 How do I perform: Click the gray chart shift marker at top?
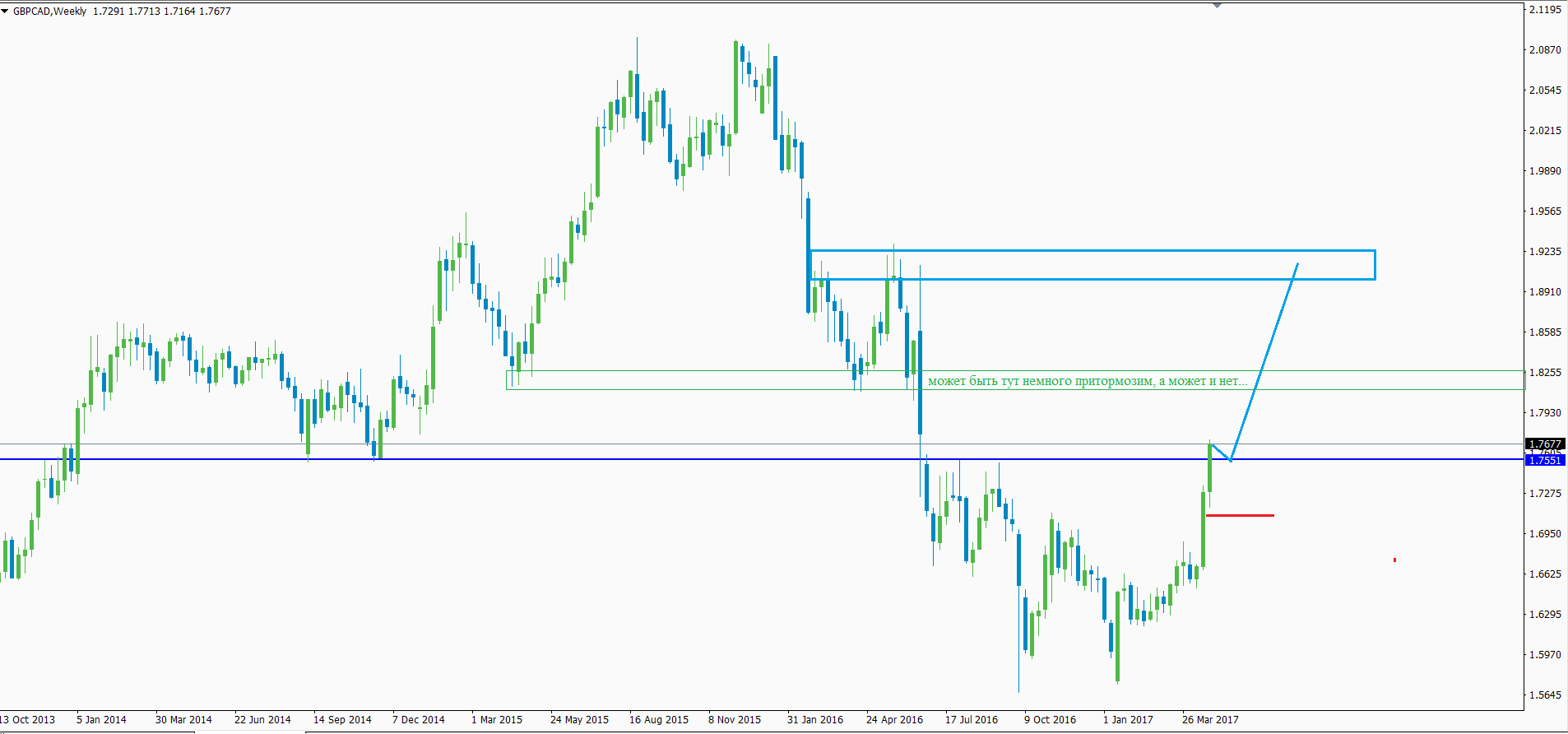pos(1218,6)
